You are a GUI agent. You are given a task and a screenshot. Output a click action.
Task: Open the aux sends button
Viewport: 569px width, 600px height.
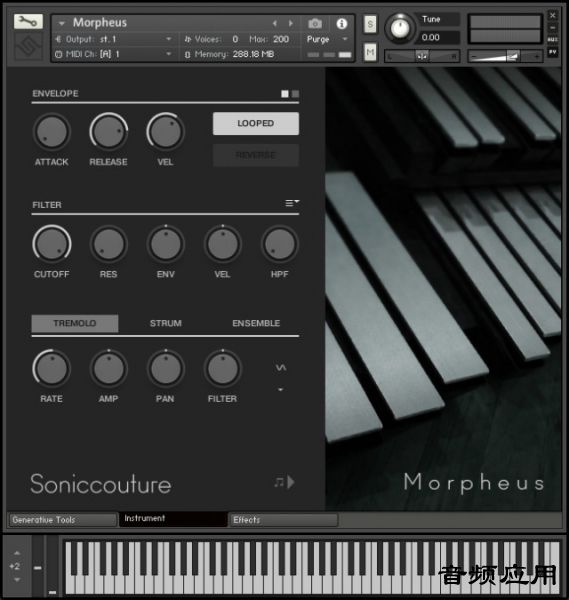coord(553,39)
